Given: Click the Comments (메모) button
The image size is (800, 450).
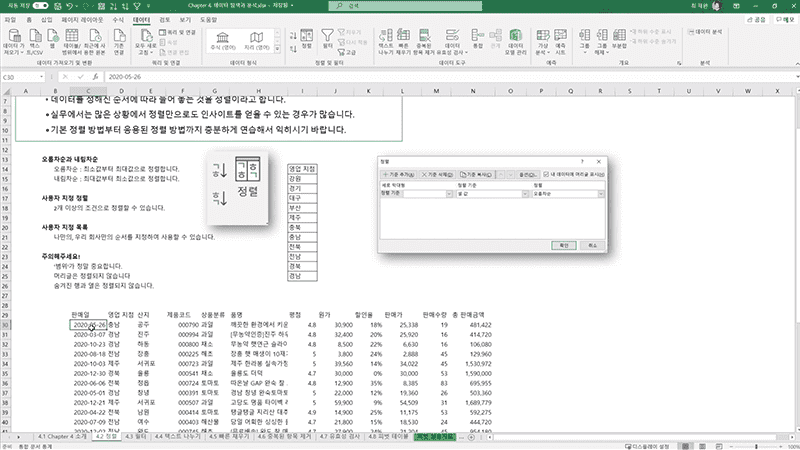Looking at the screenshot, I should click(x=785, y=19).
